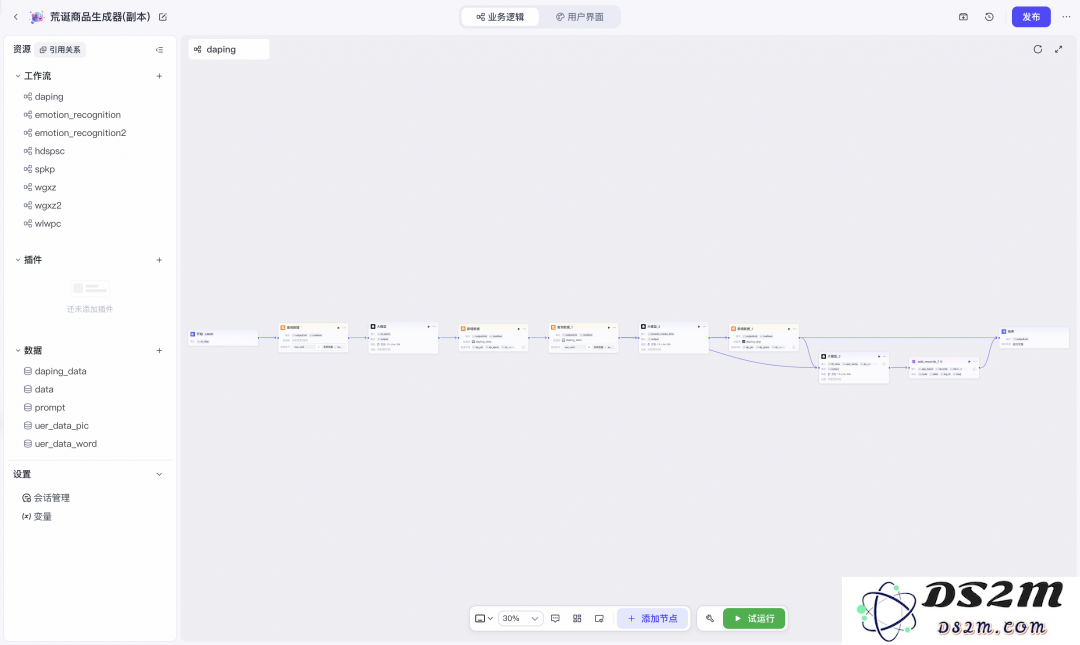
Task: Collapse the 插件 section
Action: [x=18, y=260]
